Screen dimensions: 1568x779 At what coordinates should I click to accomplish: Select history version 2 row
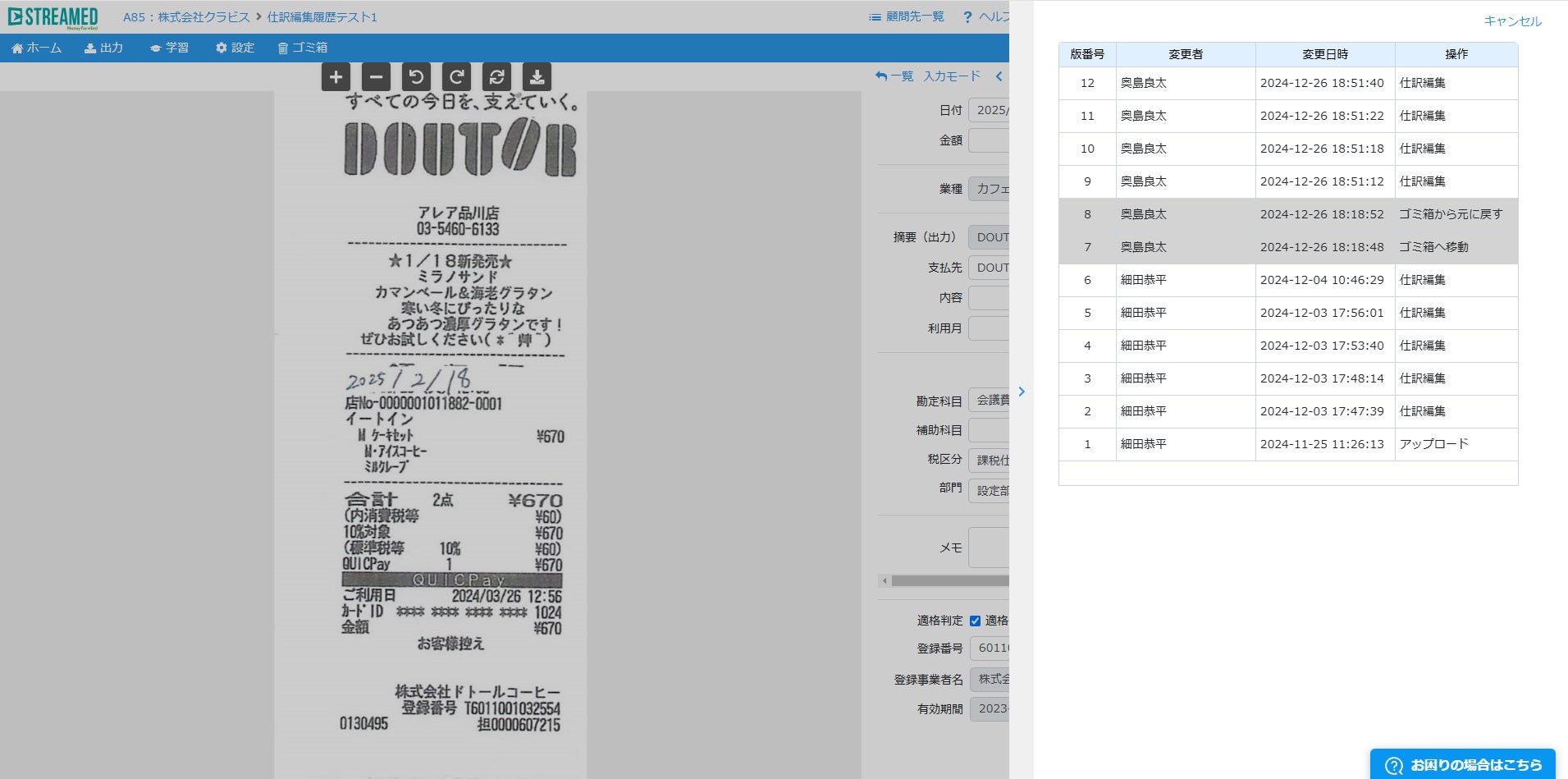point(1288,411)
